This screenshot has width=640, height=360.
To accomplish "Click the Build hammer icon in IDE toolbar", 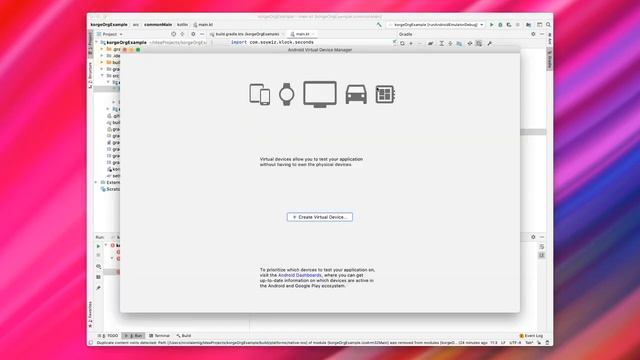I will point(379,25).
